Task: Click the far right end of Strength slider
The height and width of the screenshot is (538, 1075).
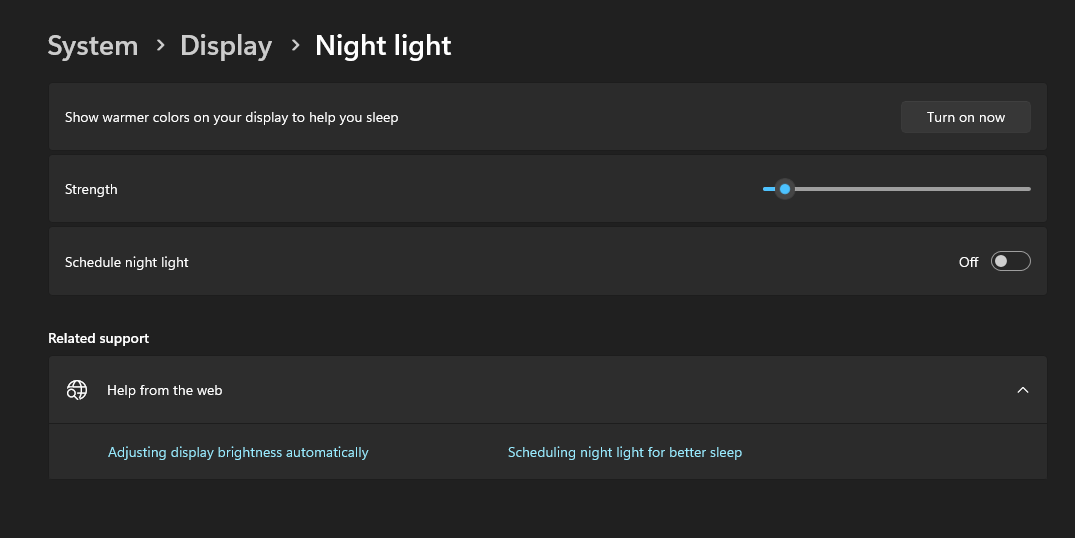Action: point(1028,188)
